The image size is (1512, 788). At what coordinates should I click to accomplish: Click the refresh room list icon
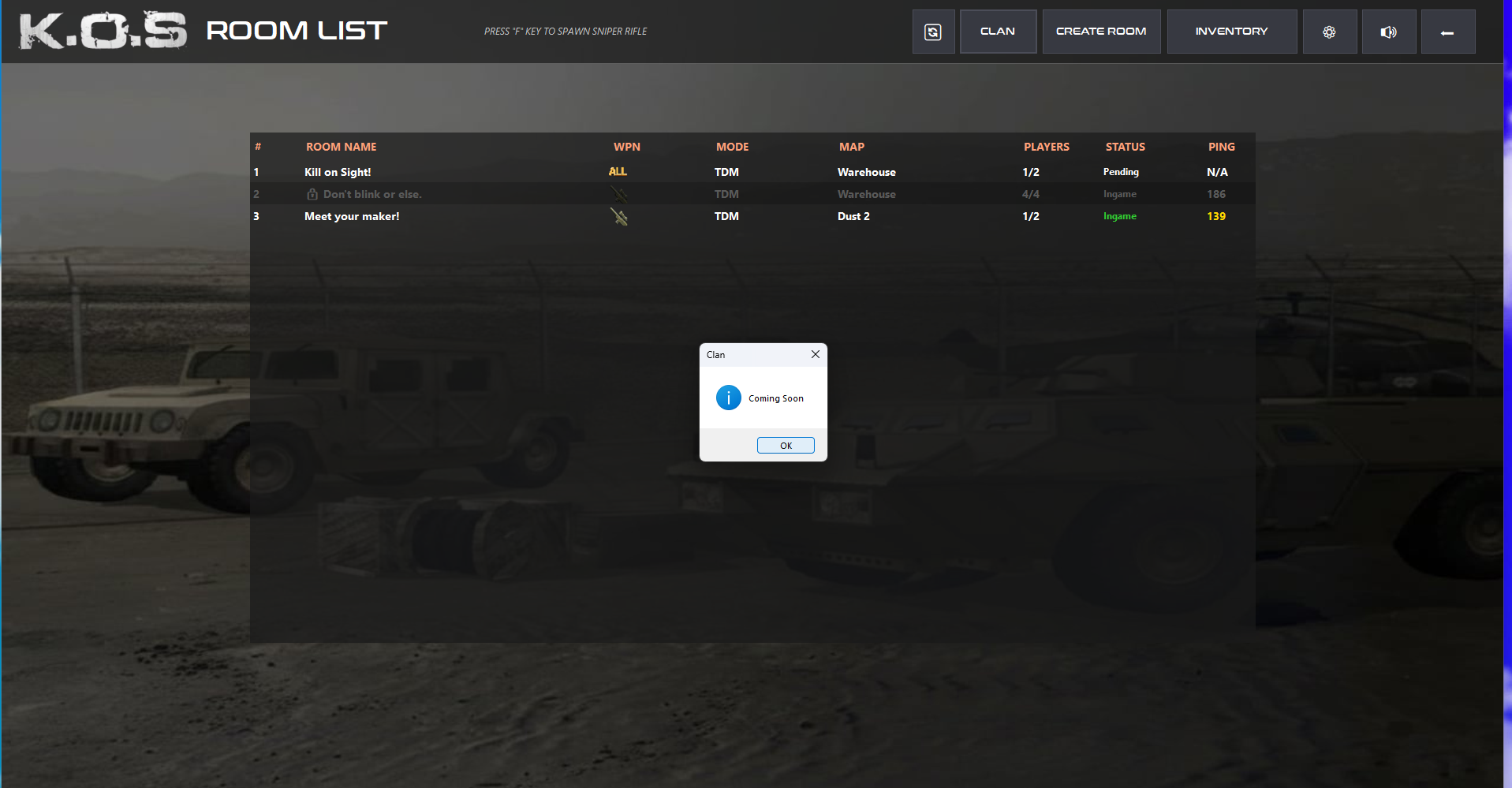point(933,32)
